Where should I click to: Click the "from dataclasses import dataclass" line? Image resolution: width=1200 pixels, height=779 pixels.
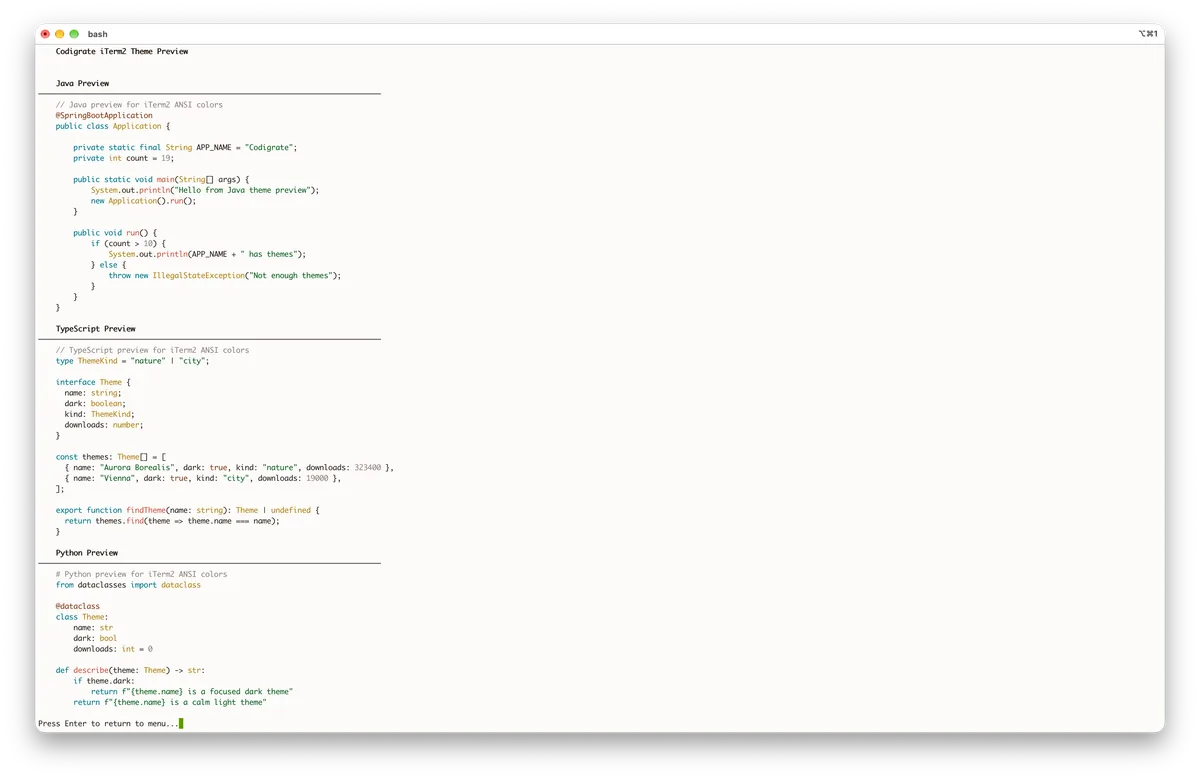click(128, 585)
